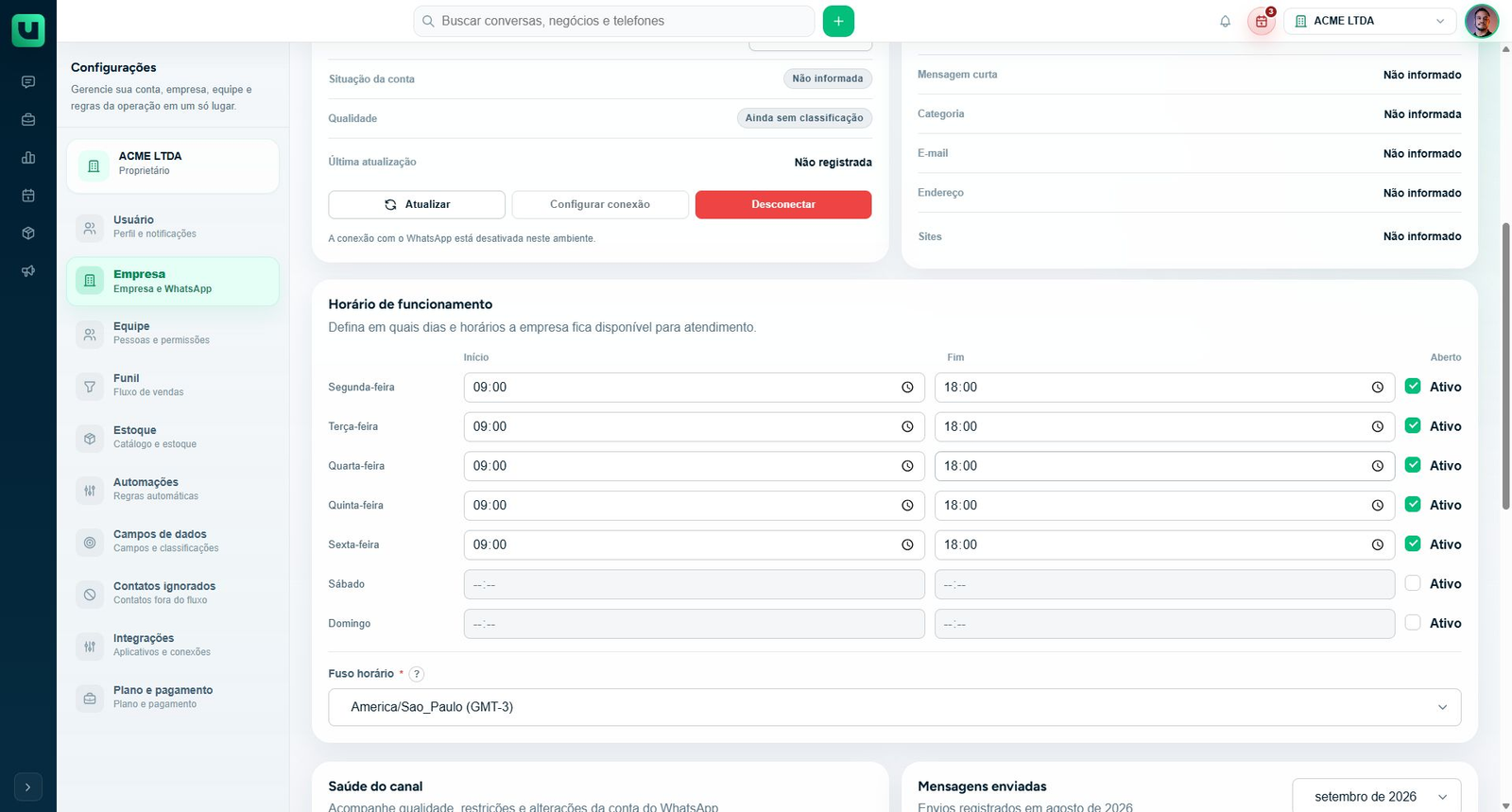Open Integrações settings section
Viewport: 1512px width, 812px height.
(173, 645)
